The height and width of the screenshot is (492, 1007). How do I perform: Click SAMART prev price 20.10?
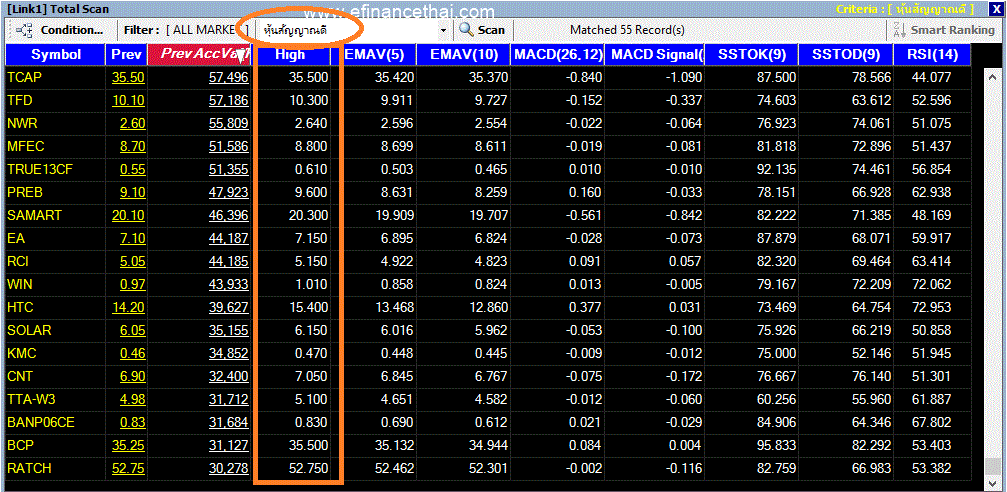point(128,215)
